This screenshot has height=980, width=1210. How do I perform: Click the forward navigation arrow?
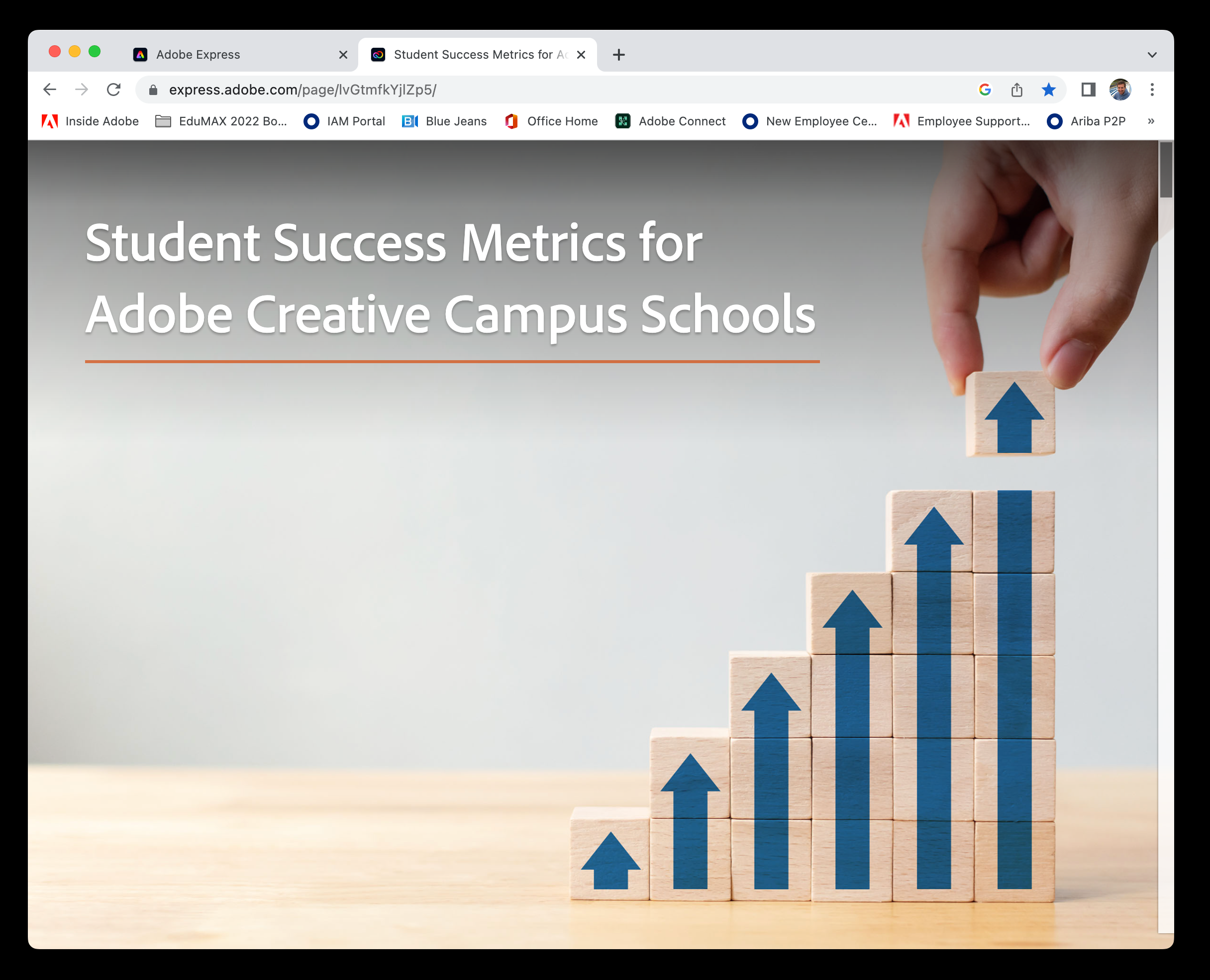(x=81, y=89)
